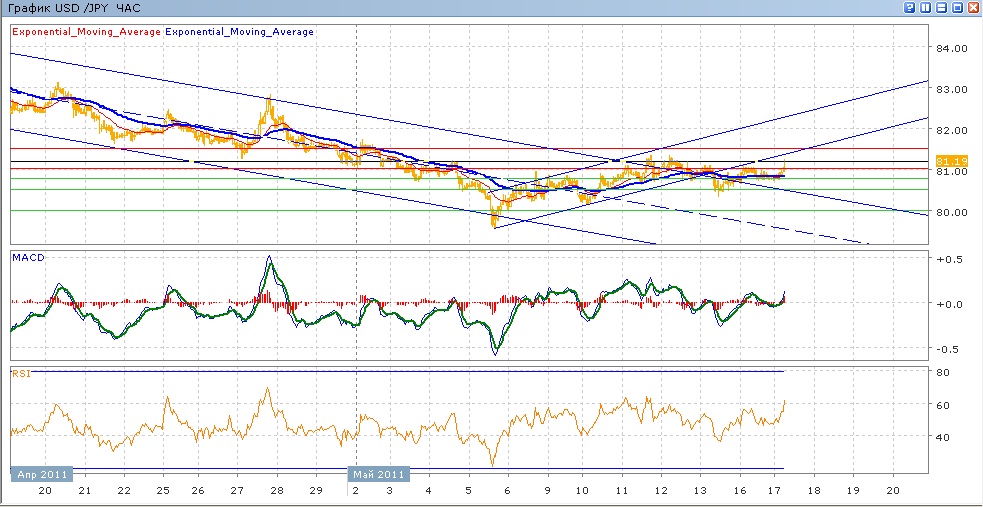Click the help question mark icon
Viewport: 983px width, 507px height.
[910, 7]
